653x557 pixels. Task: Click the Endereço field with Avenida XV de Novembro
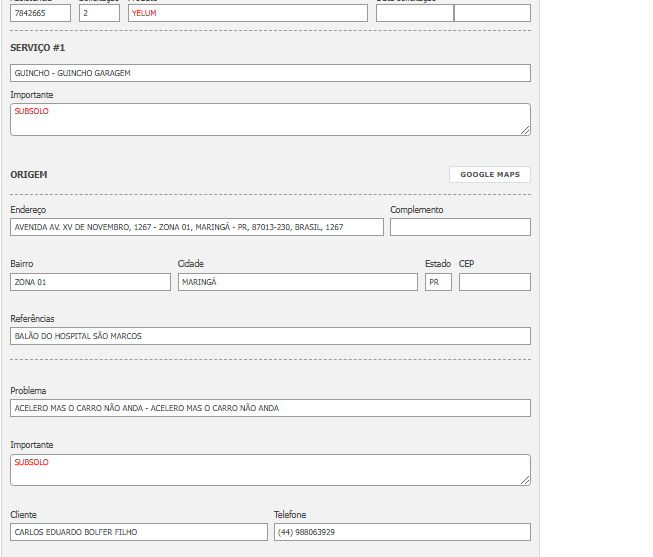point(197,227)
